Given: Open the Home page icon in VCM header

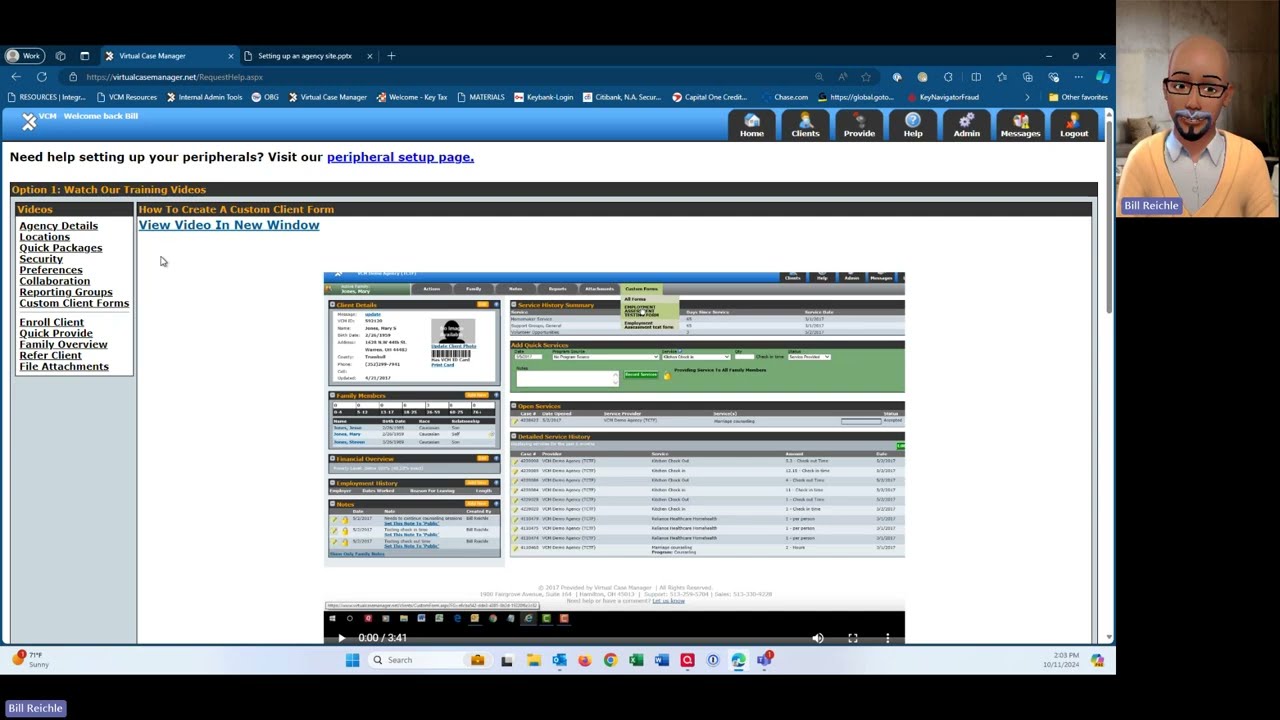Looking at the screenshot, I should (752, 125).
